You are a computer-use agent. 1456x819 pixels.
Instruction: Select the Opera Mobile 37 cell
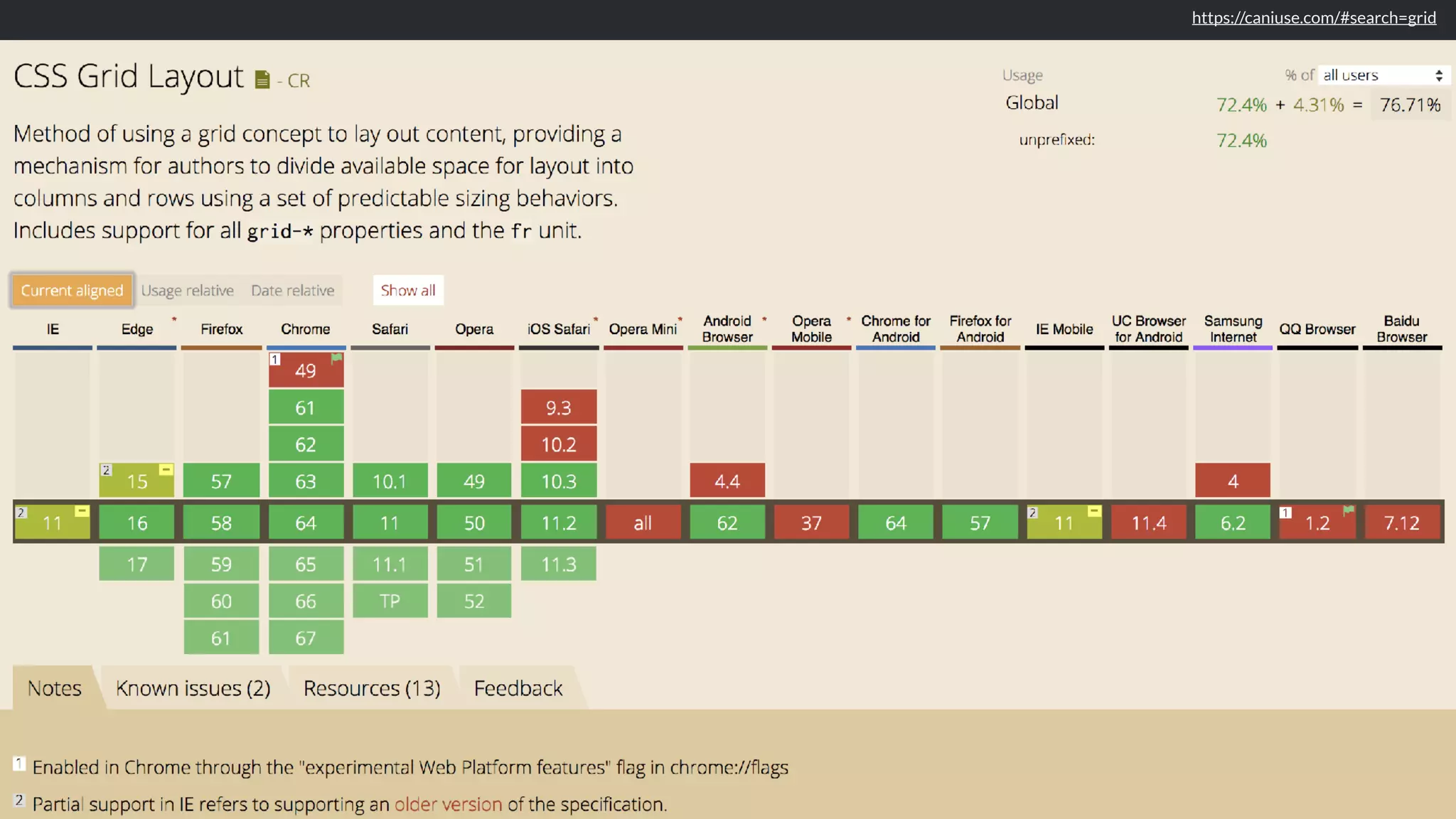click(811, 523)
